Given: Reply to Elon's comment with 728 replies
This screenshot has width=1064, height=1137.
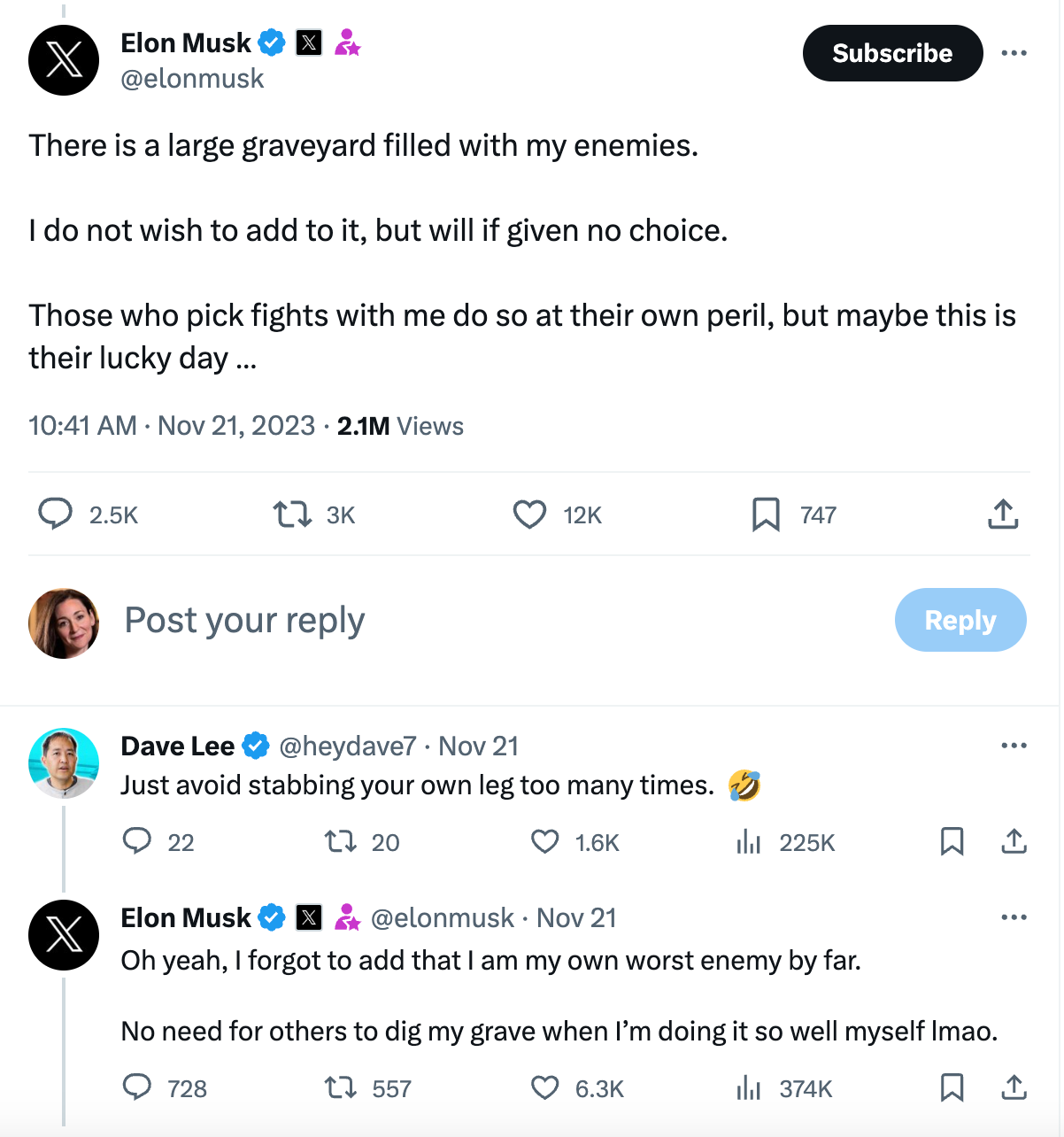Looking at the screenshot, I should (136, 1087).
